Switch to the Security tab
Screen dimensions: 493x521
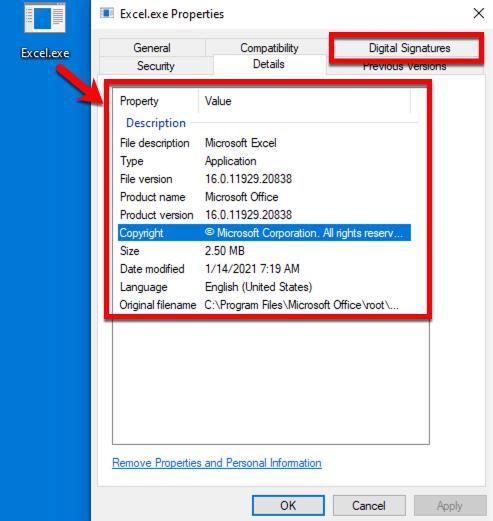pyautogui.click(x=156, y=66)
